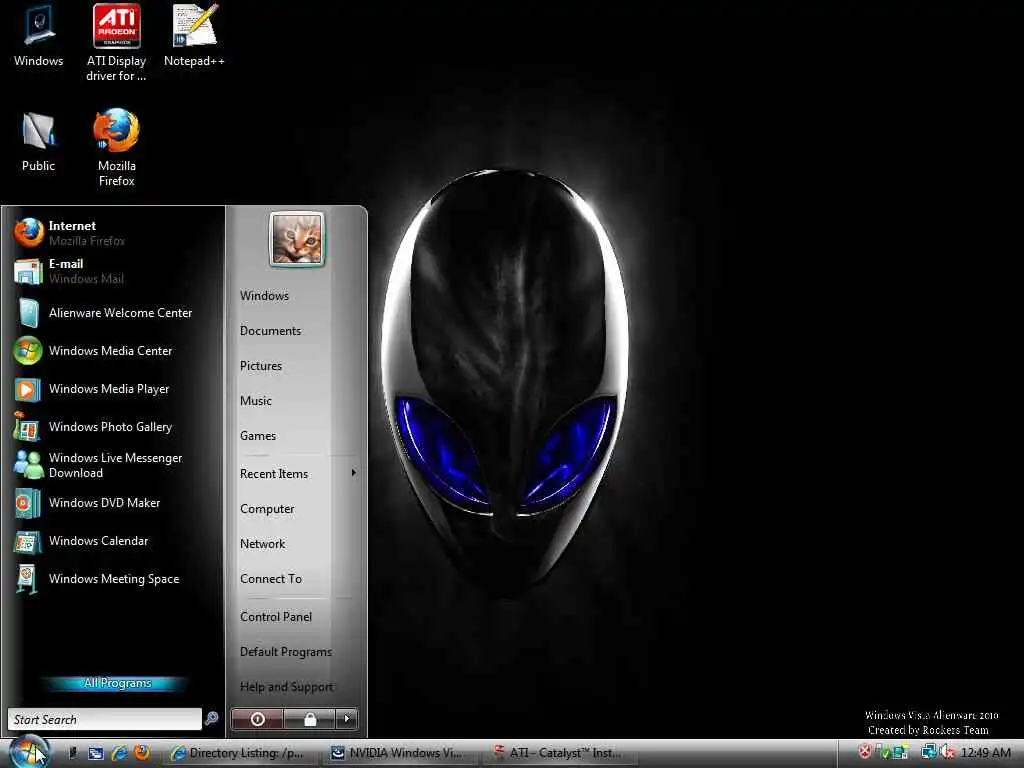Open the network connection tray icon
The image size is (1024, 768).
(927, 752)
